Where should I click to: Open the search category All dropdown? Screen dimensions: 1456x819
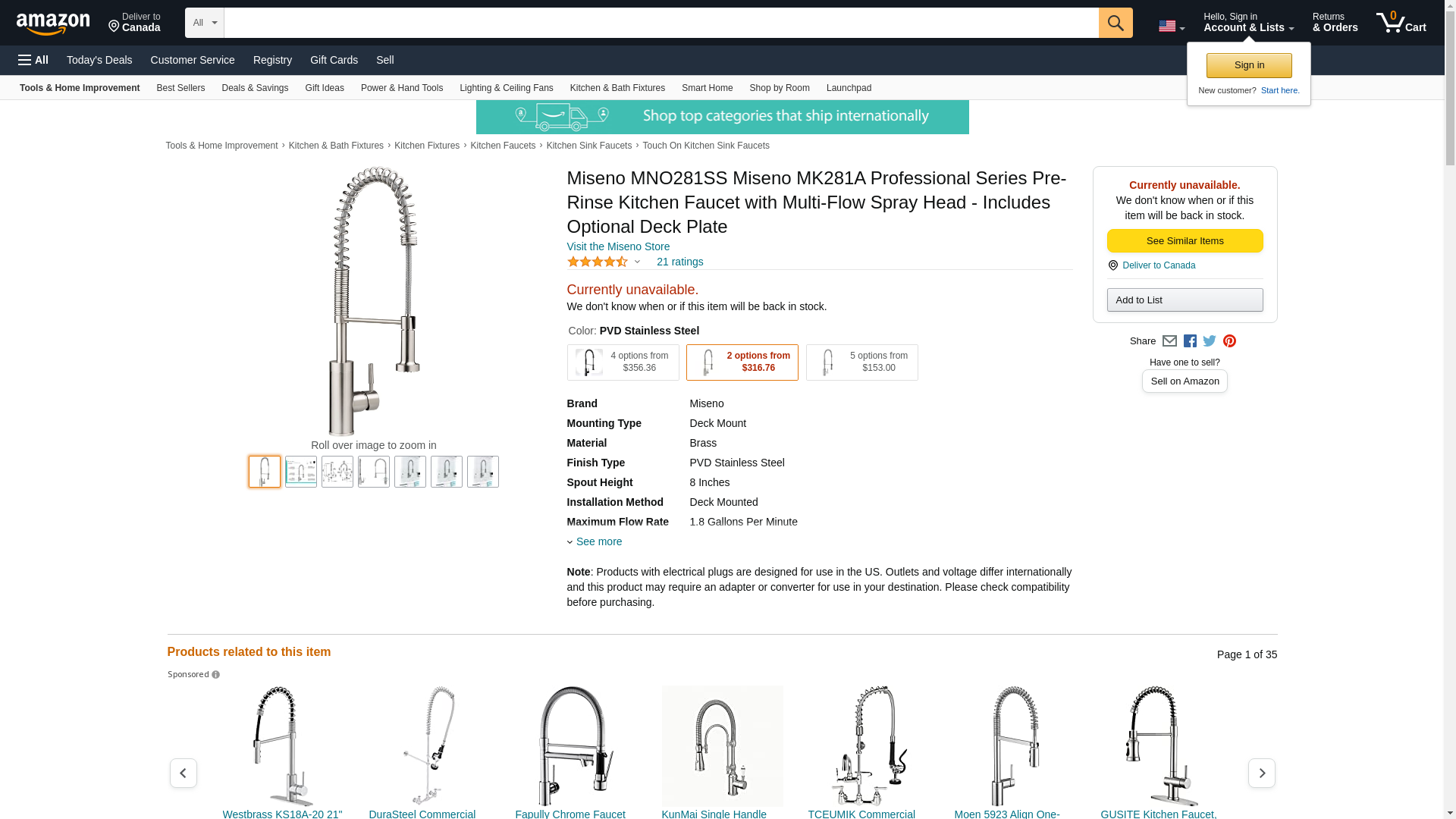205,23
